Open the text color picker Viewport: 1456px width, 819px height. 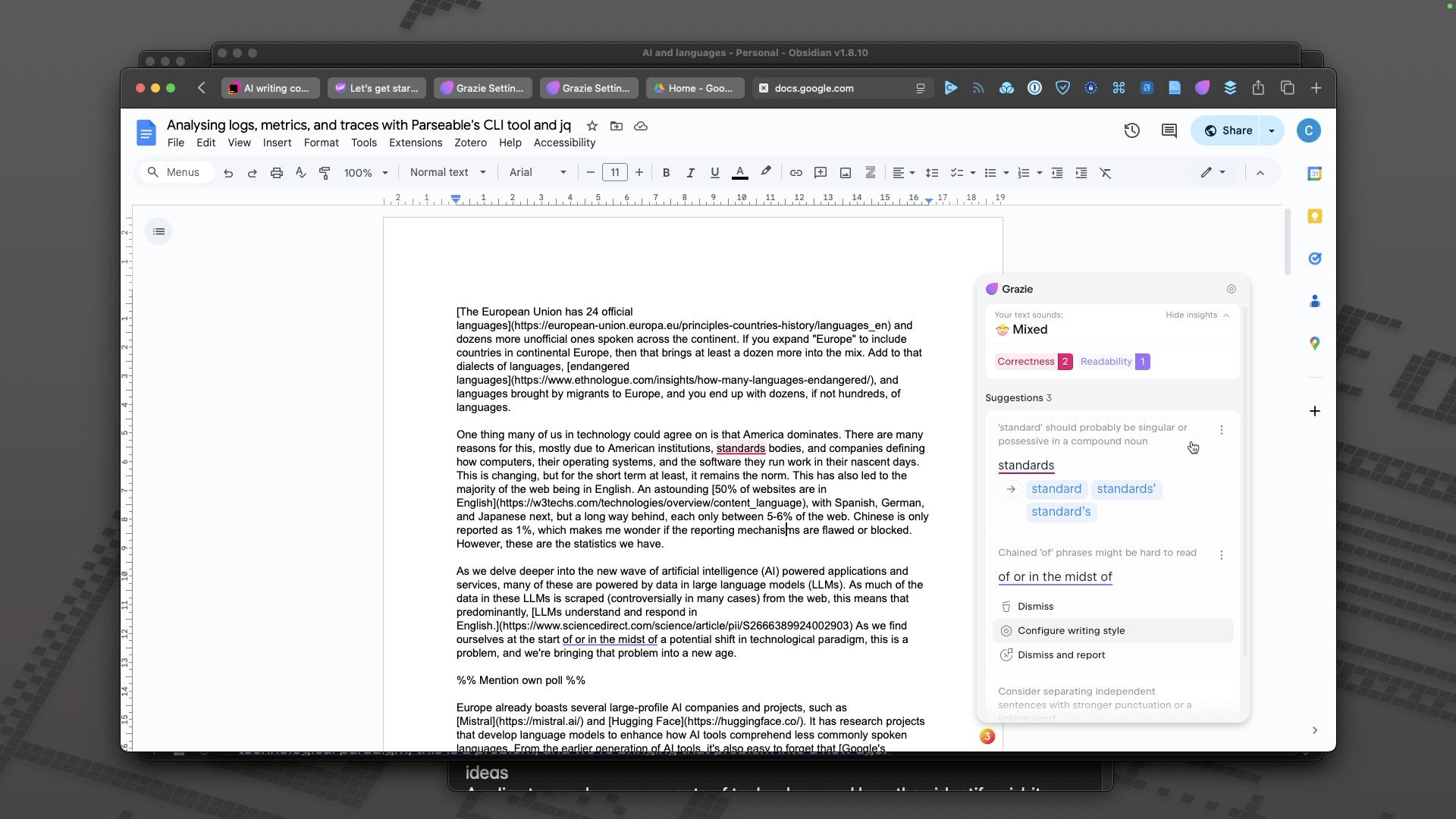(739, 173)
